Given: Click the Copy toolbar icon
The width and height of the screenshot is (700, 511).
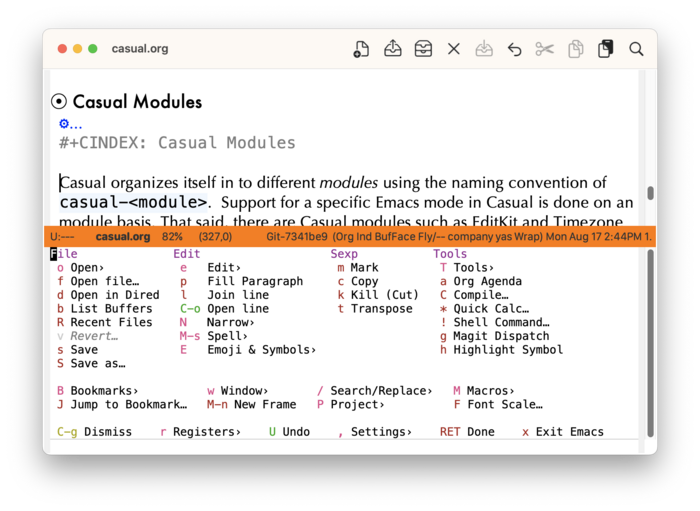Looking at the screenshot, I should point(575,49).
